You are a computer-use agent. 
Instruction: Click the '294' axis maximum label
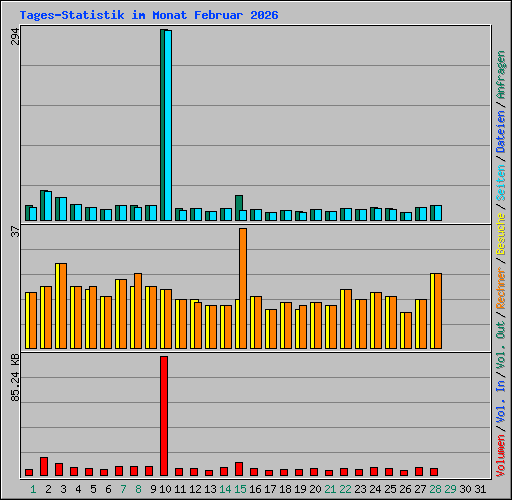pyautogui.click(x=15, y=37)
